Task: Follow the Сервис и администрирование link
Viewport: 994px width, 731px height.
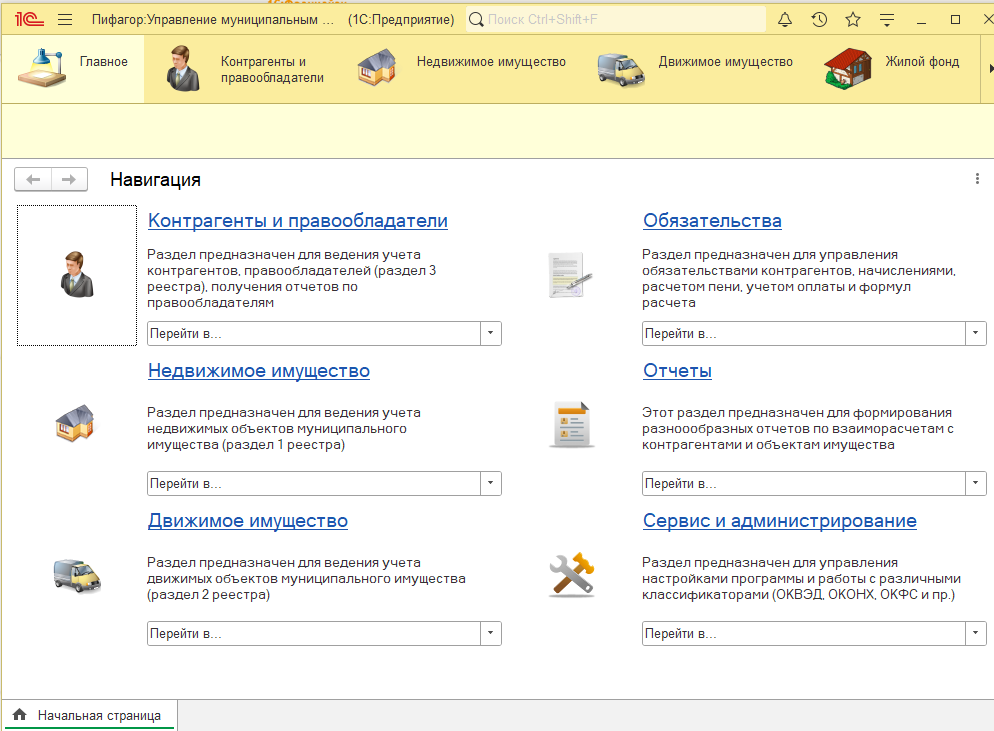Action: (x=780, y=521)
